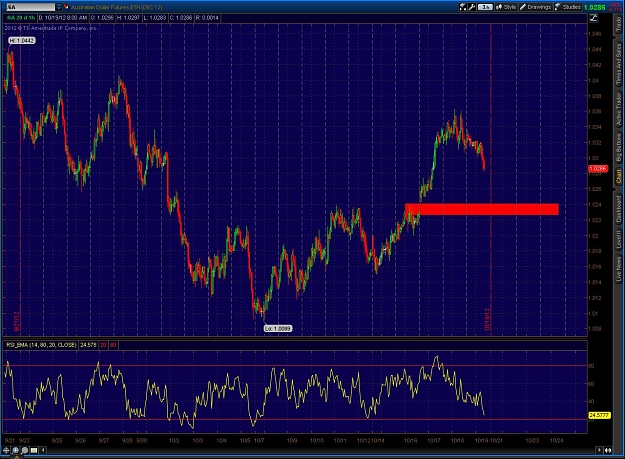Viewport: 625px width, 459px height.
Task: Click the D: 10/19/12 8:00 AM date readout
Action: tap(63, 18)
